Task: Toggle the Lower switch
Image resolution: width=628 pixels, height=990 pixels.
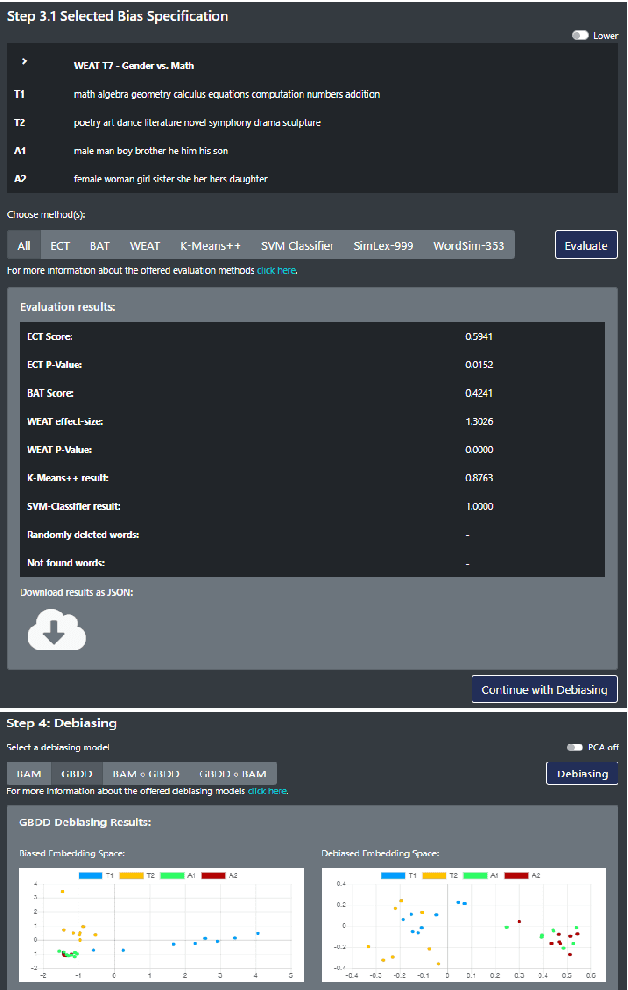Action: (579, 35)
